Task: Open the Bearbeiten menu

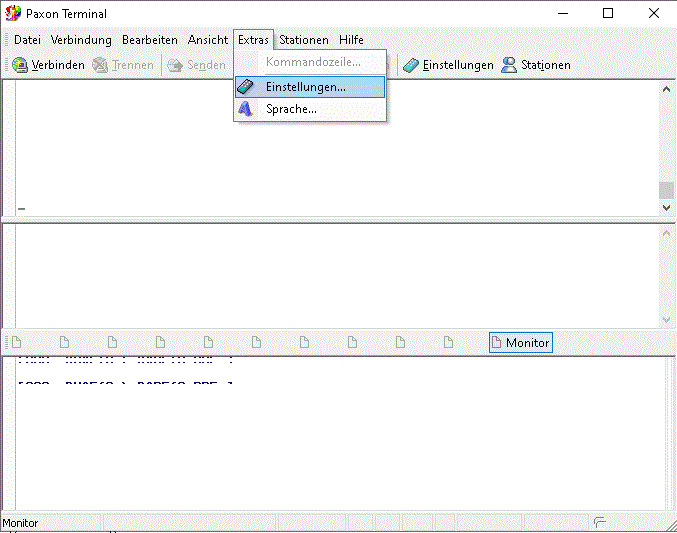Action: (150, 40)
